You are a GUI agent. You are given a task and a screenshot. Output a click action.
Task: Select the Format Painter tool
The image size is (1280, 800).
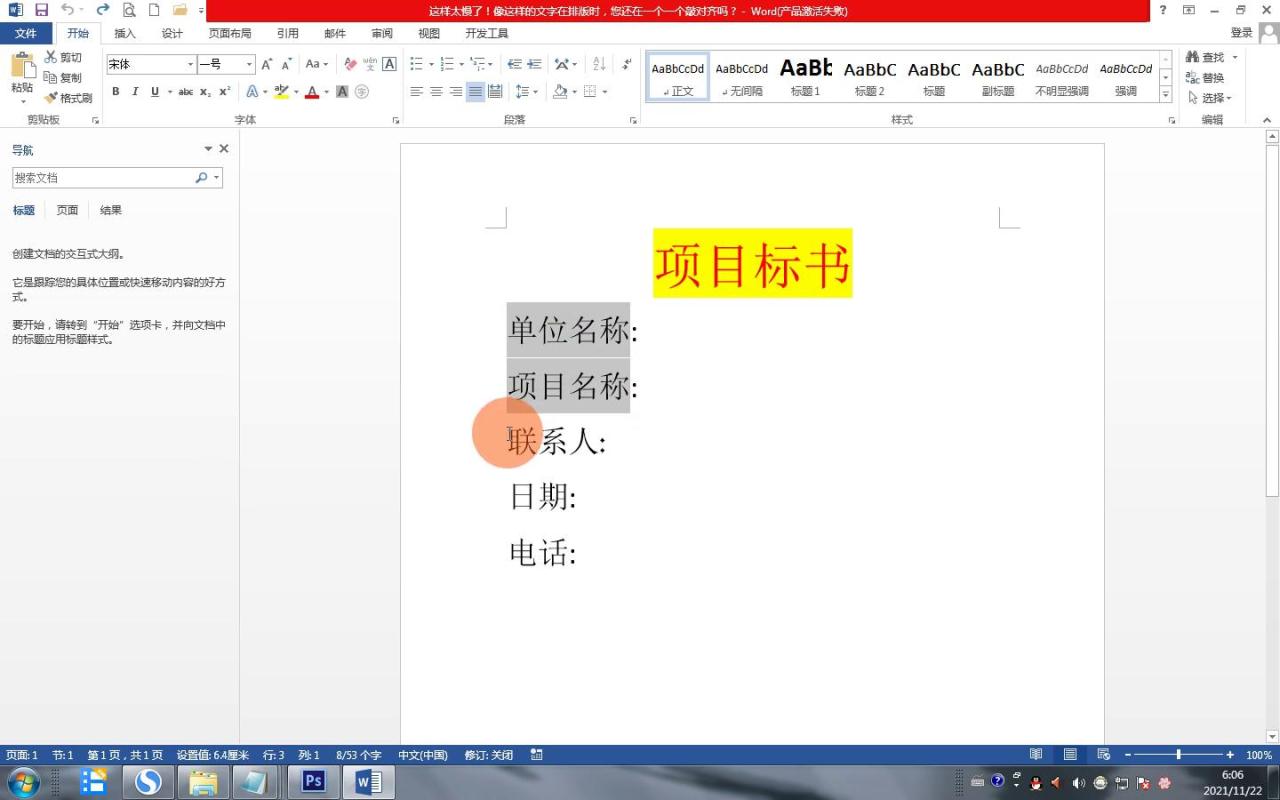click(x=69, y=98)
